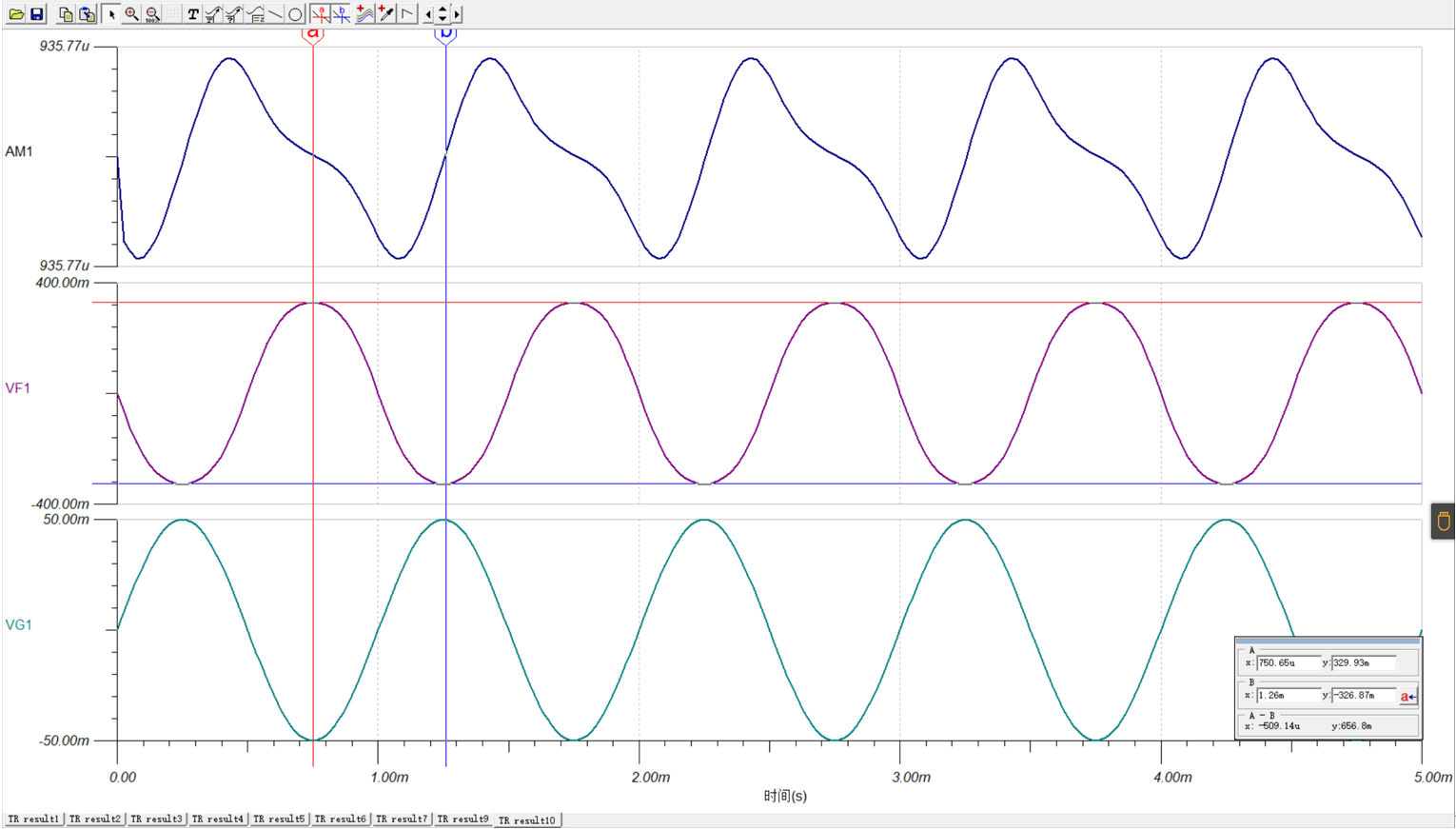Click the -50.00m VG1 axis value
The height and width of the screenshot is (829, 1456).
(64, 740)
